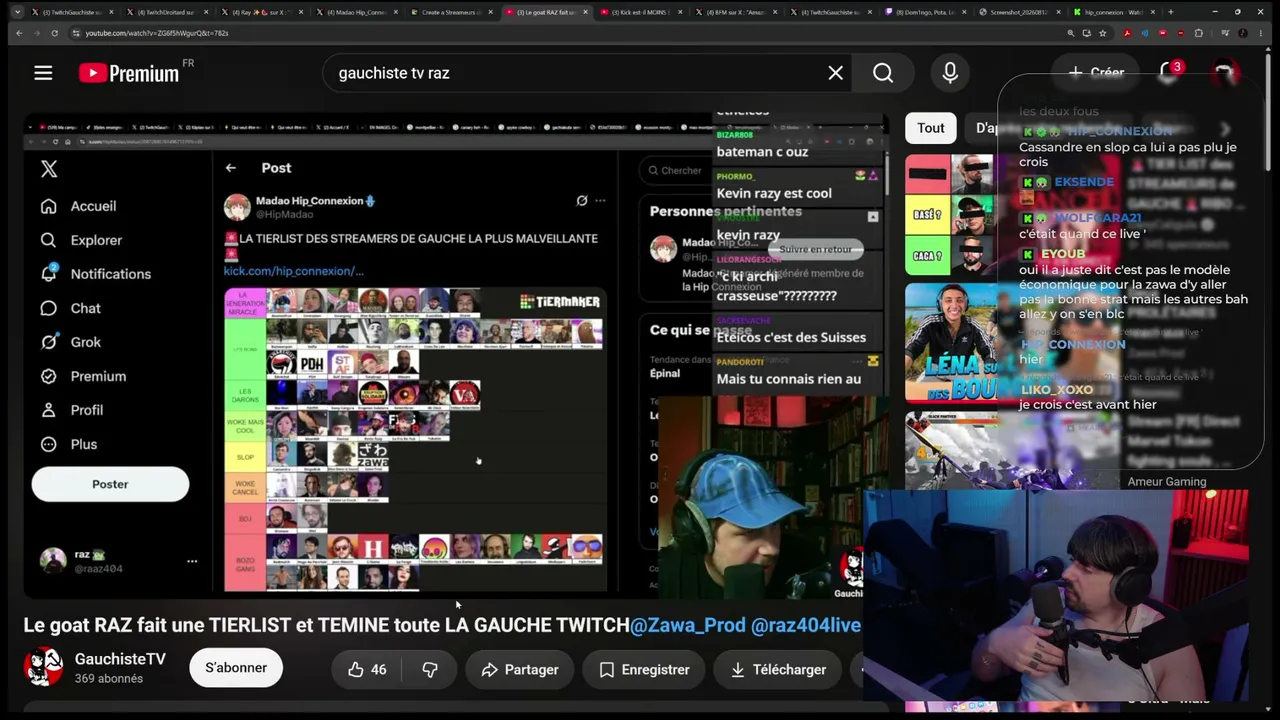Open the @raz404live mention link
Image resolution: width=1280 pixels, height=720 pixels.
[806, 625]
